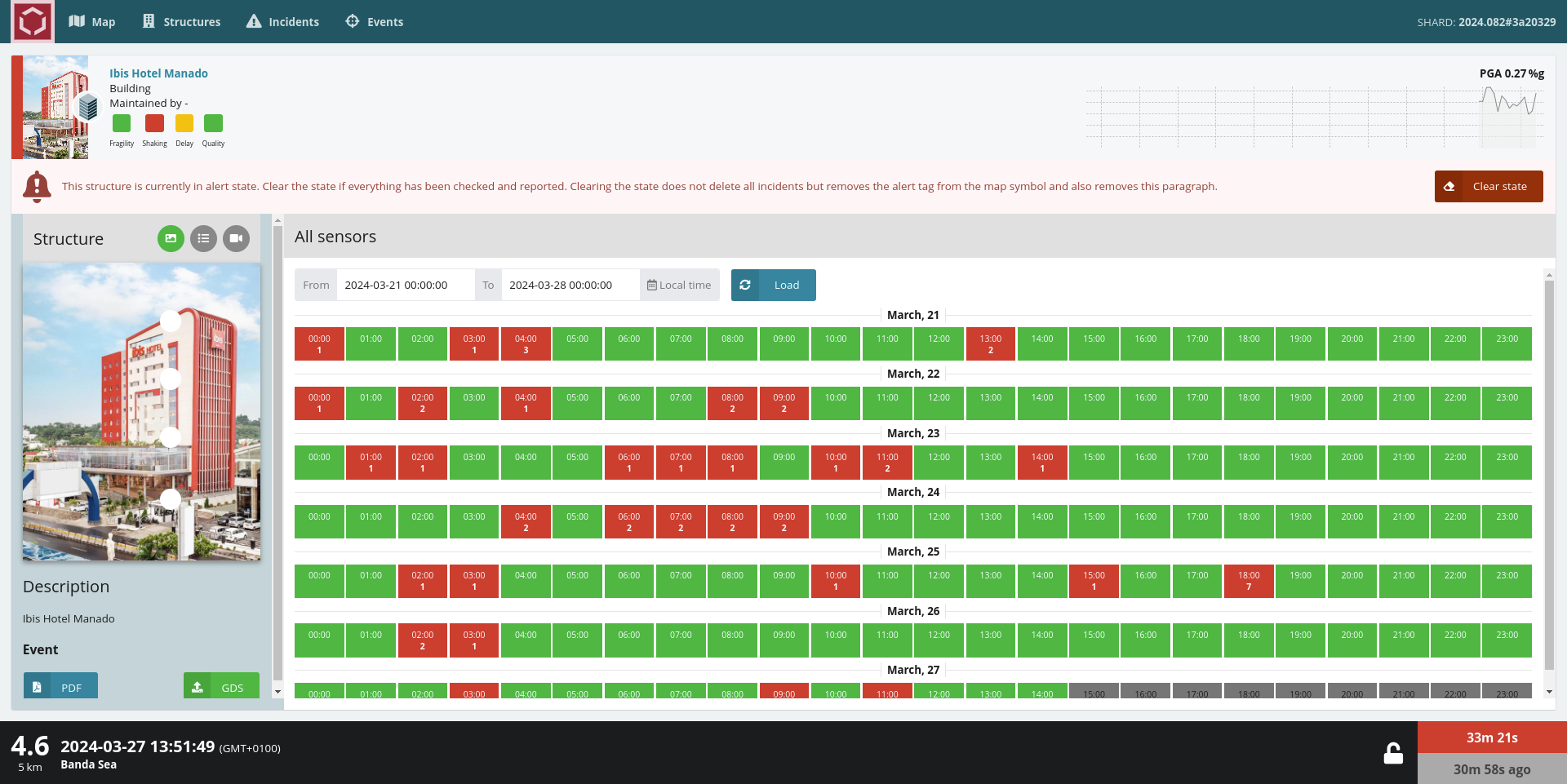Viewport: 1567px width, 784px height.
Task: Open the Structures menu
Action: [181, 22]
